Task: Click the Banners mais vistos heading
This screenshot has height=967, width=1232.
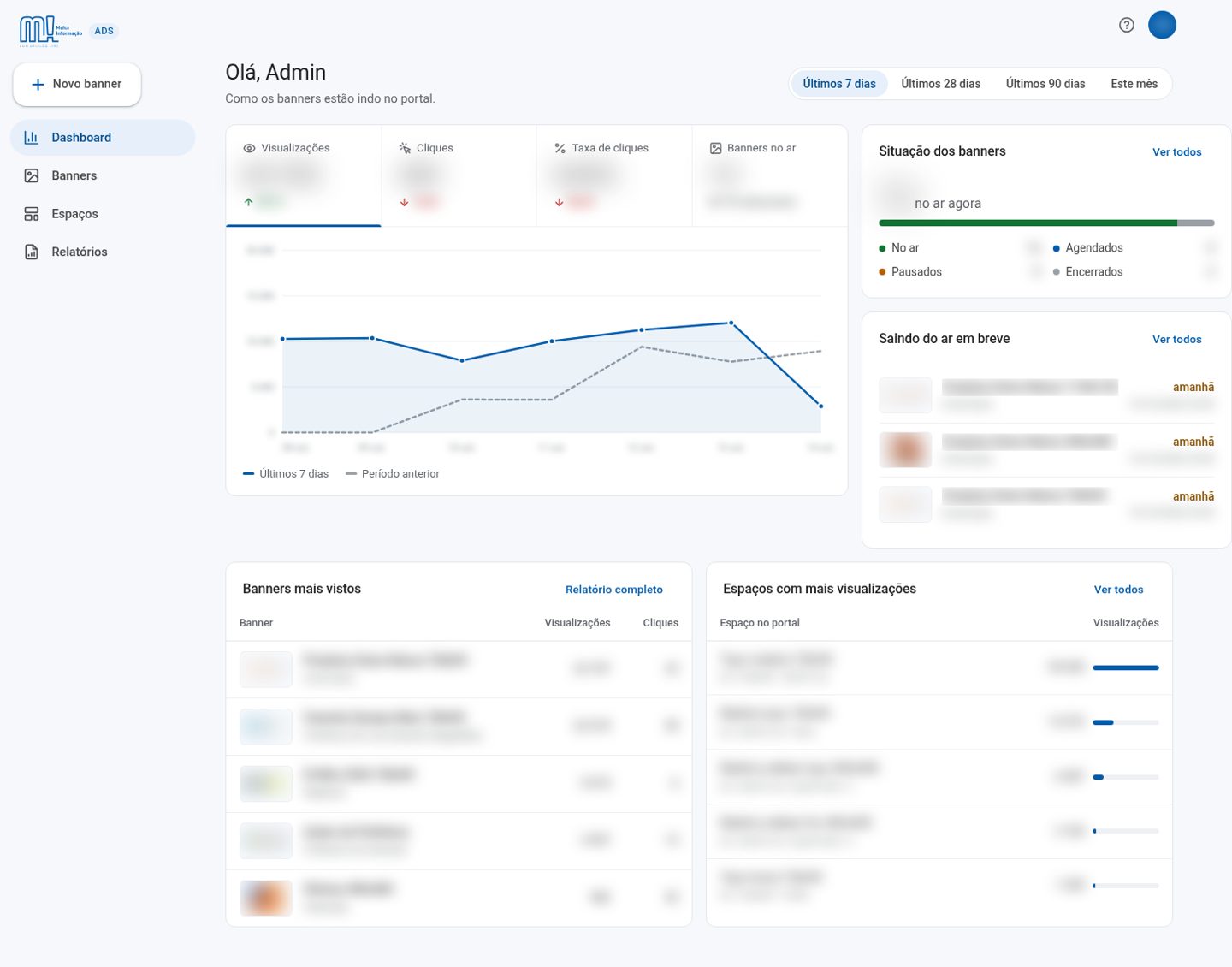Action: coord(302,589)
